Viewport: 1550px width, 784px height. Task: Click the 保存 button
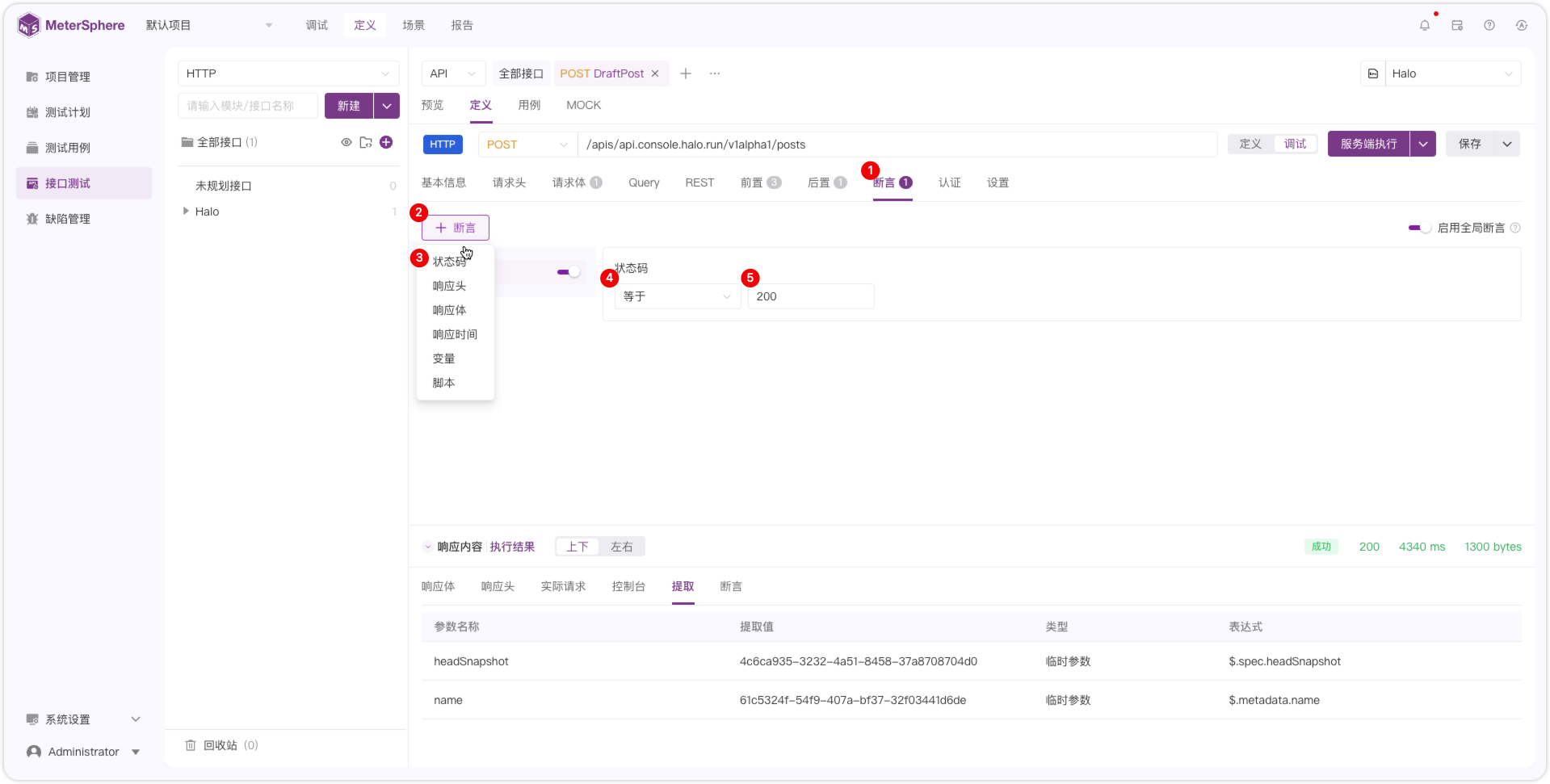click(x=1469, y=144)
